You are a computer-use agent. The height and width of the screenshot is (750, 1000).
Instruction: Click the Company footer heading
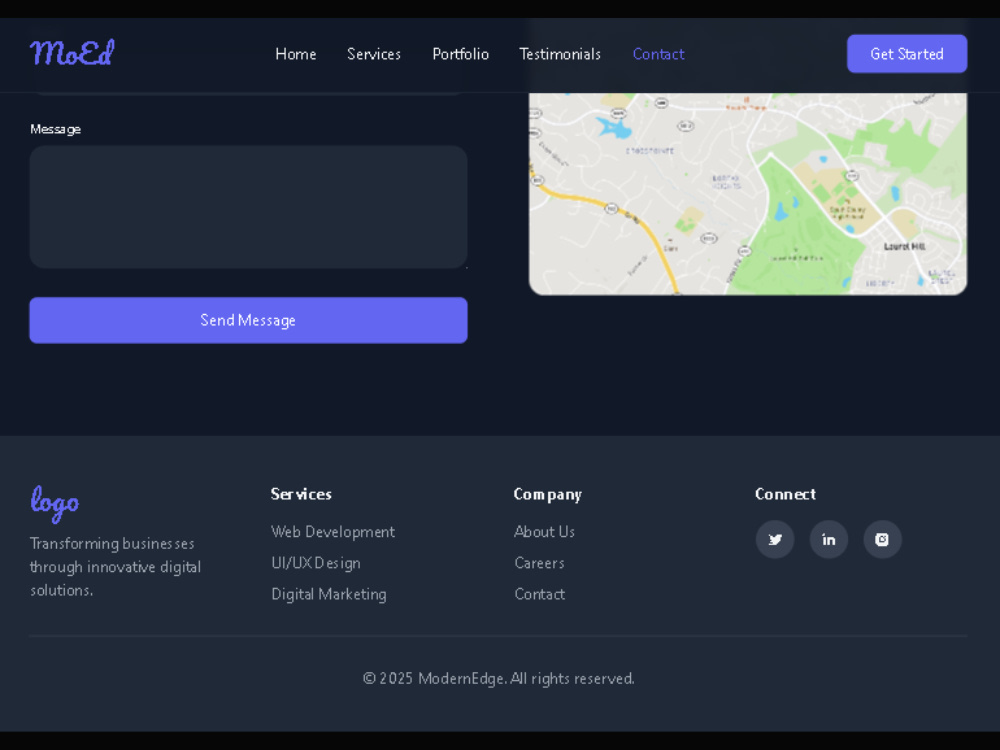[x=548, y=494]
